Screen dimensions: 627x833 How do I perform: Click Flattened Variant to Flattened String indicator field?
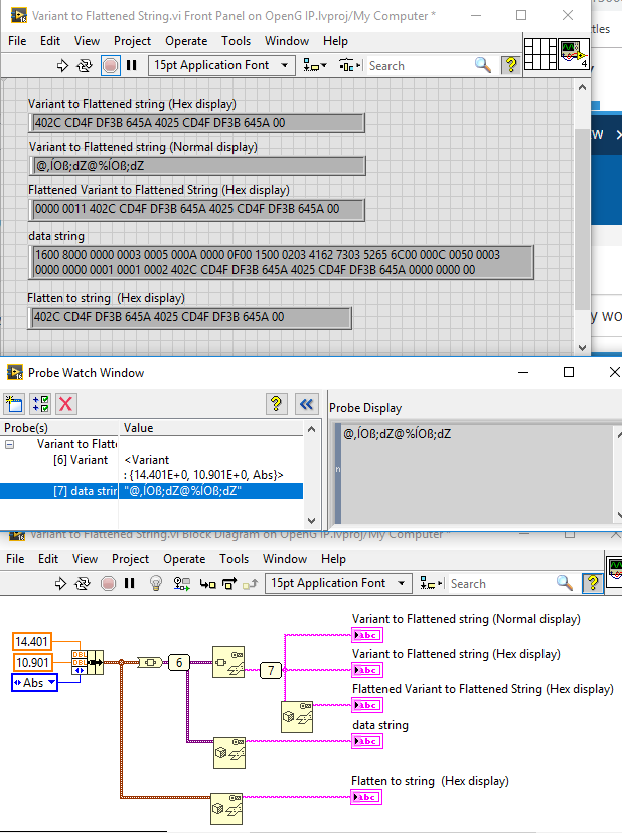click(x=196, y=209)
